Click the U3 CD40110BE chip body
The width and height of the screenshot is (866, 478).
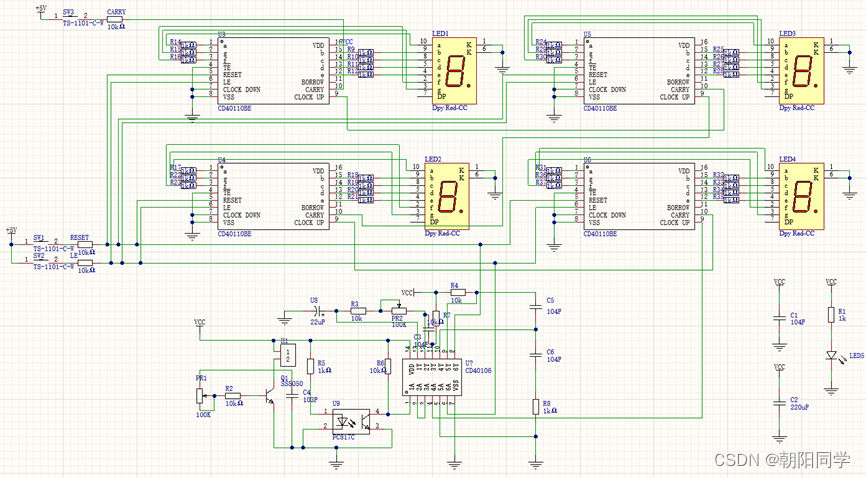click(x=273, y=71)
